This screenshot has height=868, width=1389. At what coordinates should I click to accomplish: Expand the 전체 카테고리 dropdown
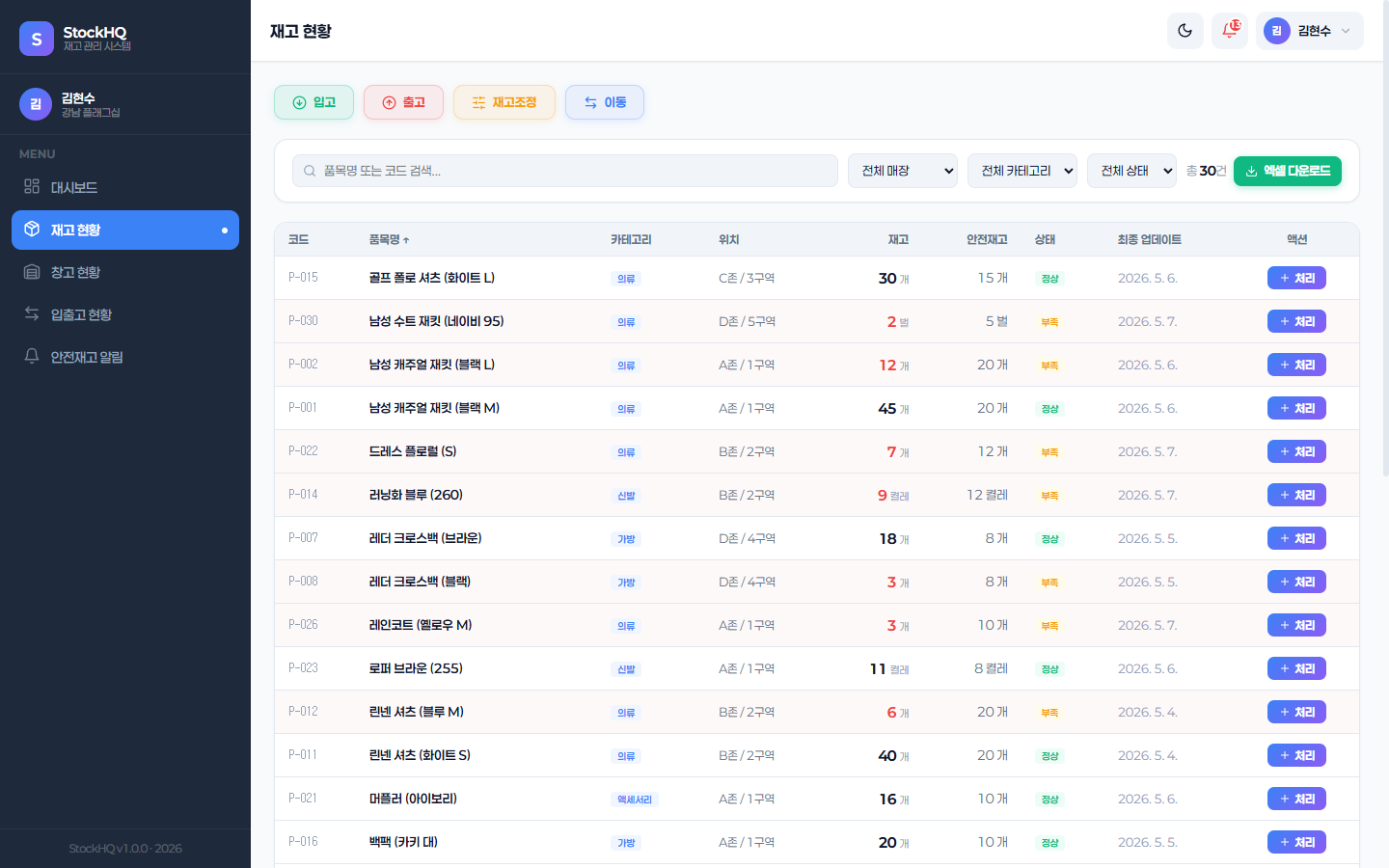pyautogui.click(x=1022, y=171)
